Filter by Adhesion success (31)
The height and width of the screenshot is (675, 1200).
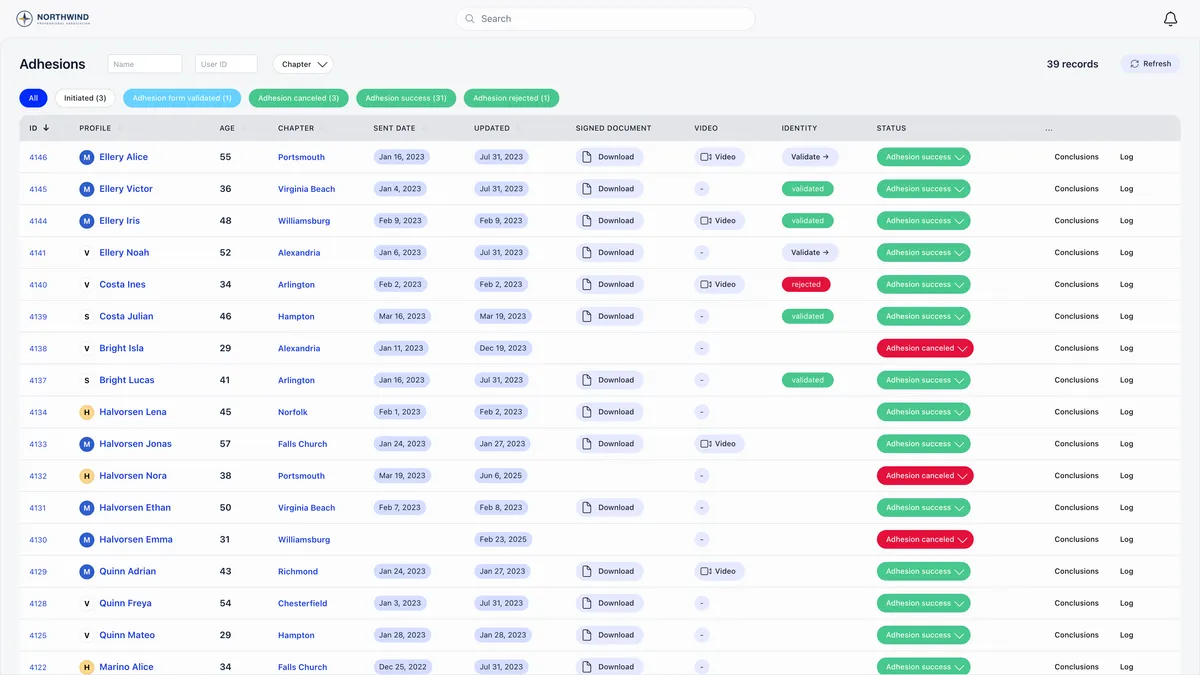click(x=406, y=98)
